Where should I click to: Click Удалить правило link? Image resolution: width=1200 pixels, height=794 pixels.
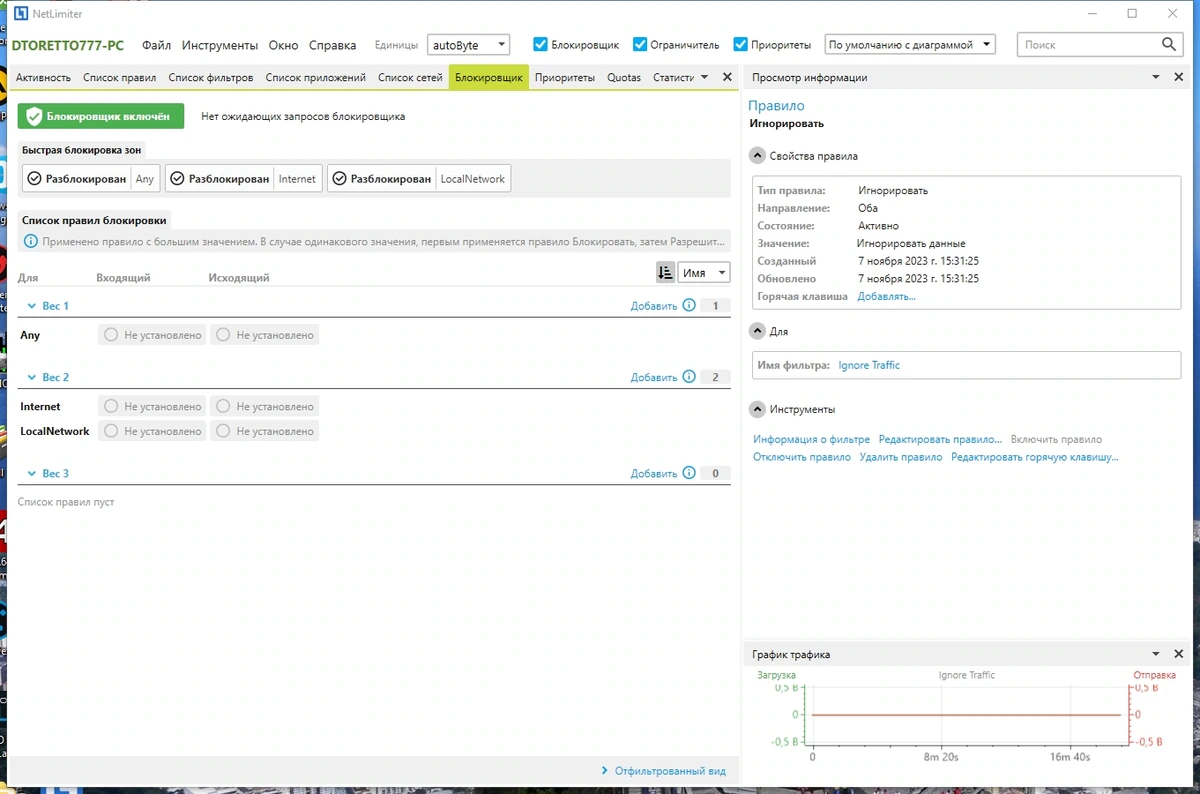(901, 457)
